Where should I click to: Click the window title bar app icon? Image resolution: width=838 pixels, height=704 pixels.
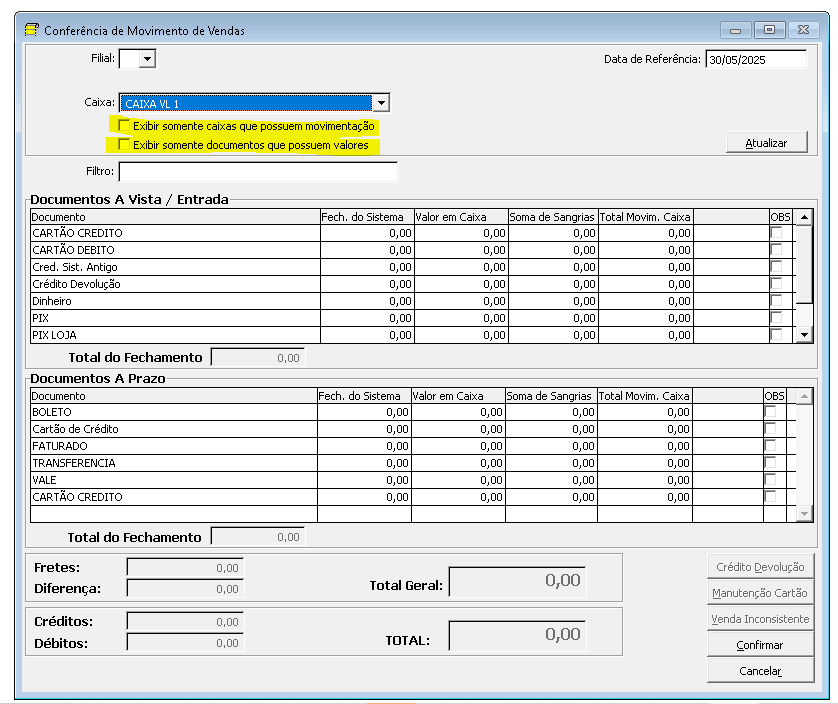(x=32, y=30)
